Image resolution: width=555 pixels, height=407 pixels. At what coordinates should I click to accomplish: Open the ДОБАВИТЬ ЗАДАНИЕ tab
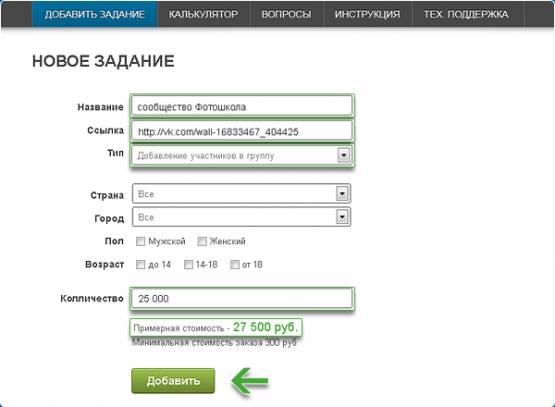[x=95, y=14]
